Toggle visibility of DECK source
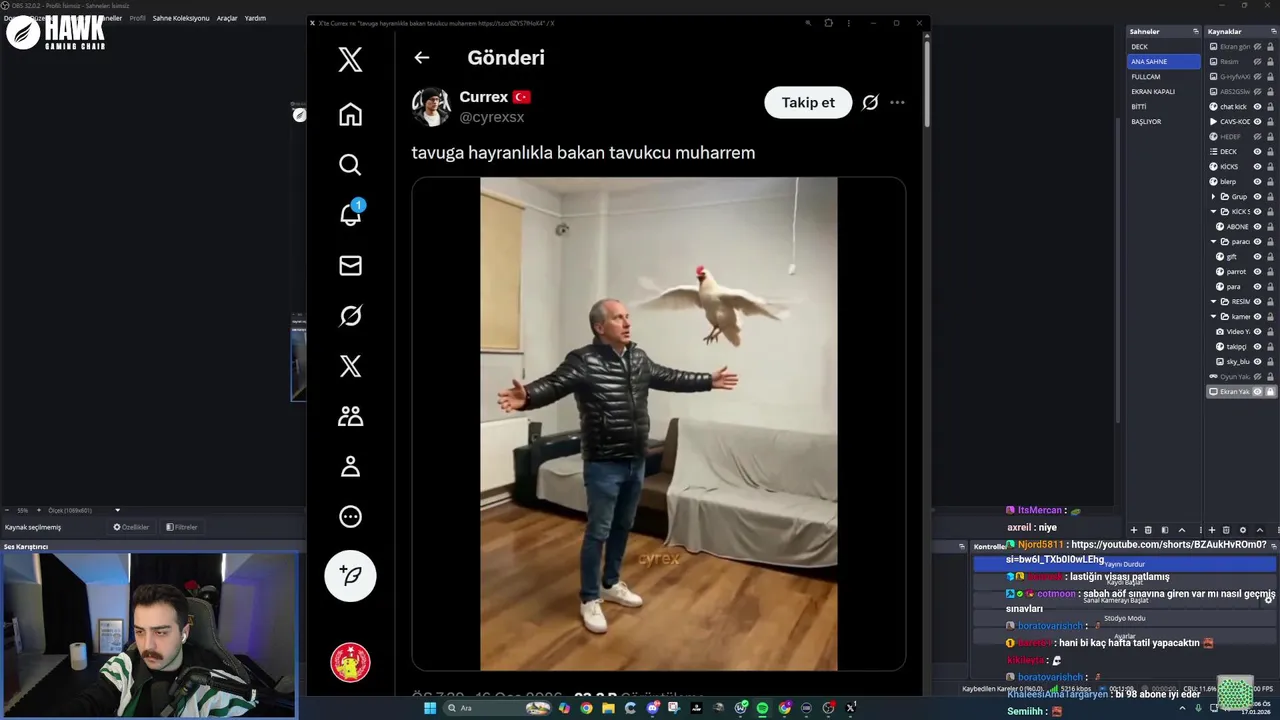The height and width of the screenshot is (720, 1280). tap(1257, 152)
